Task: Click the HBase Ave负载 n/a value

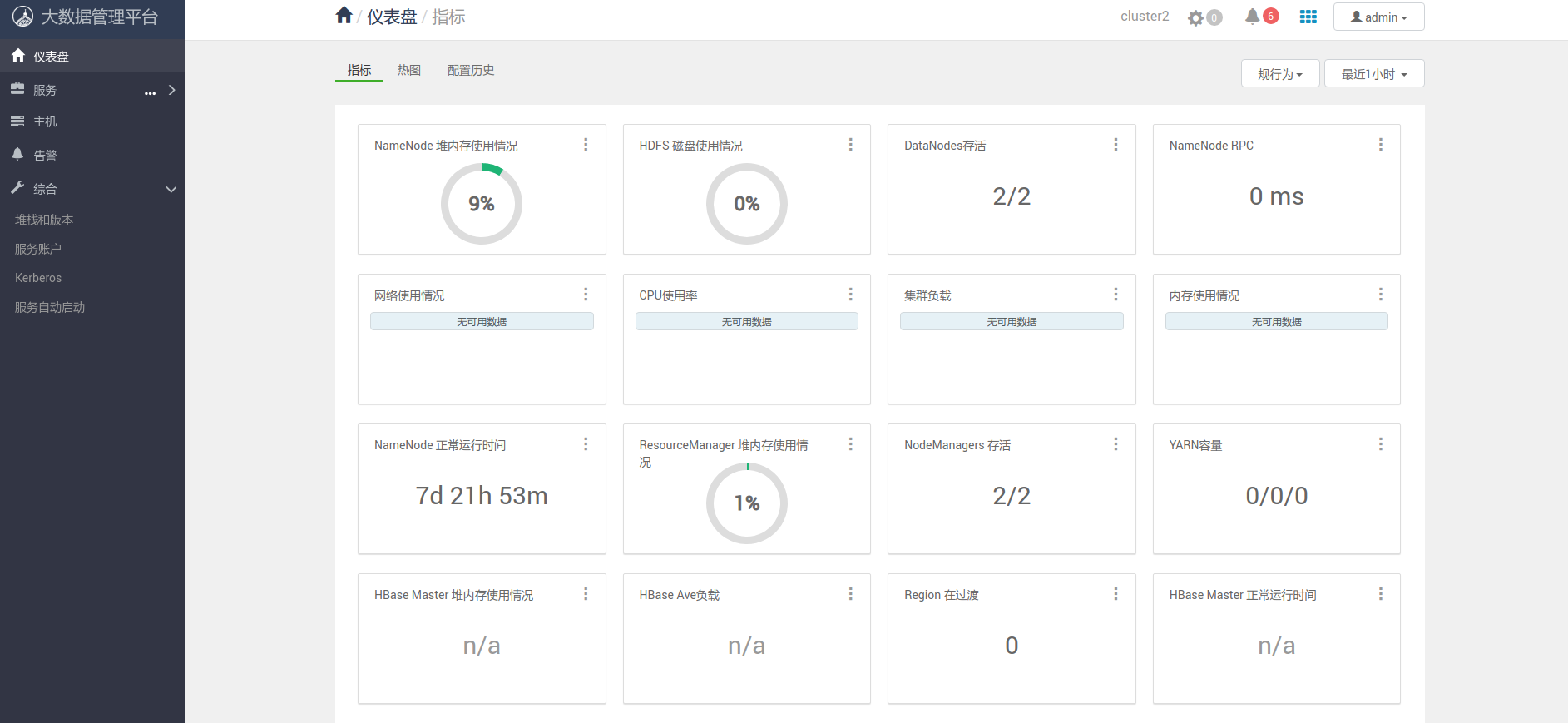Action: tap(747, 646)
